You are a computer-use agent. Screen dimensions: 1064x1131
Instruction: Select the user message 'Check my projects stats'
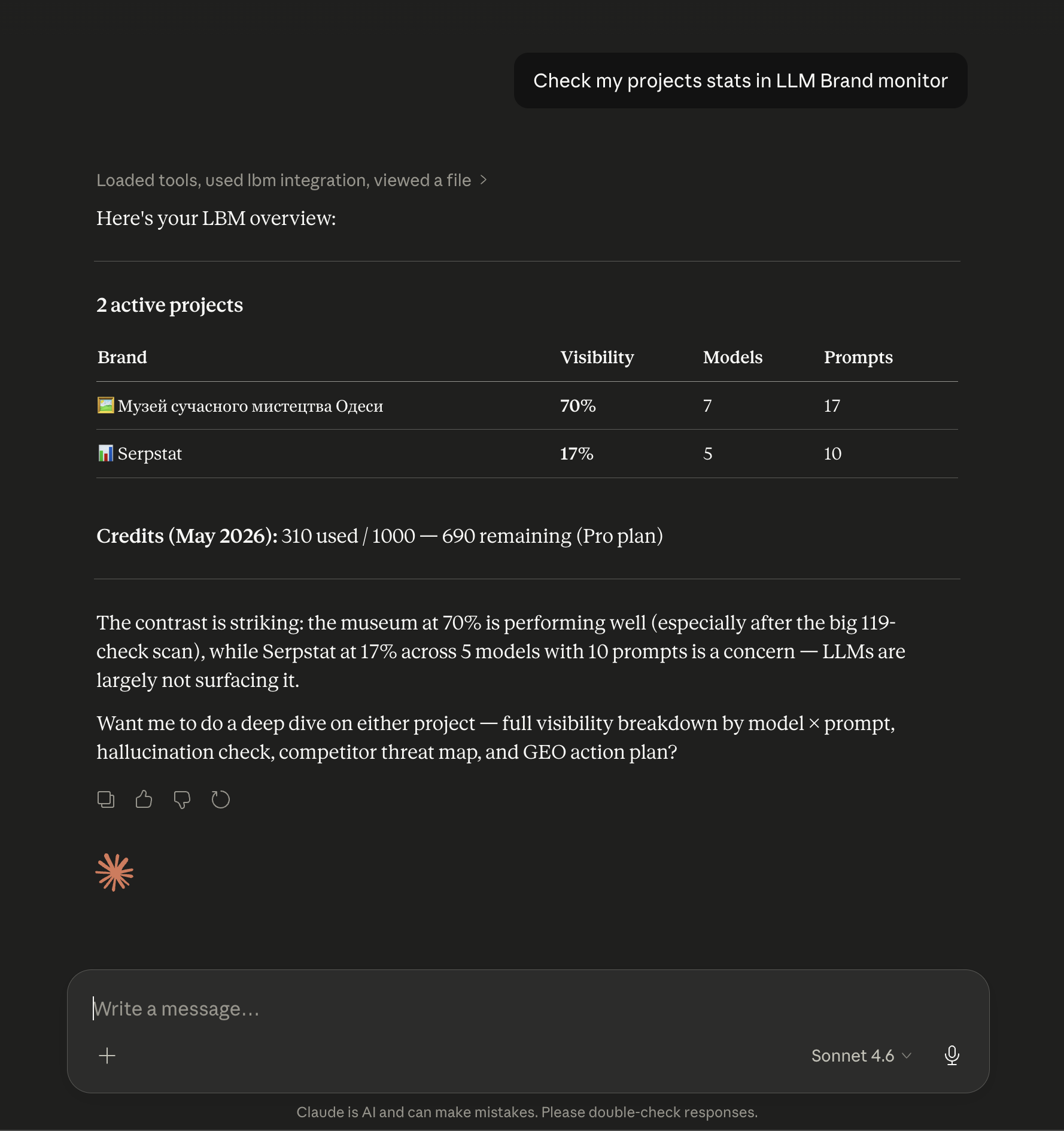click(740, 81)
